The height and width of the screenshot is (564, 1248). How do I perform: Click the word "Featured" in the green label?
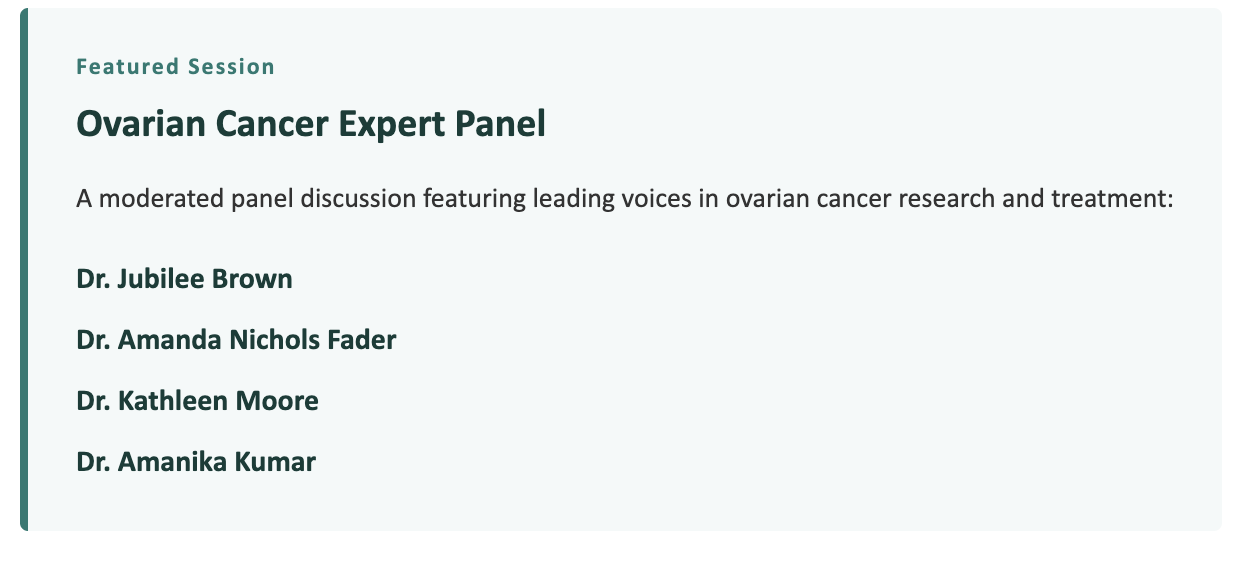[125, 67]
